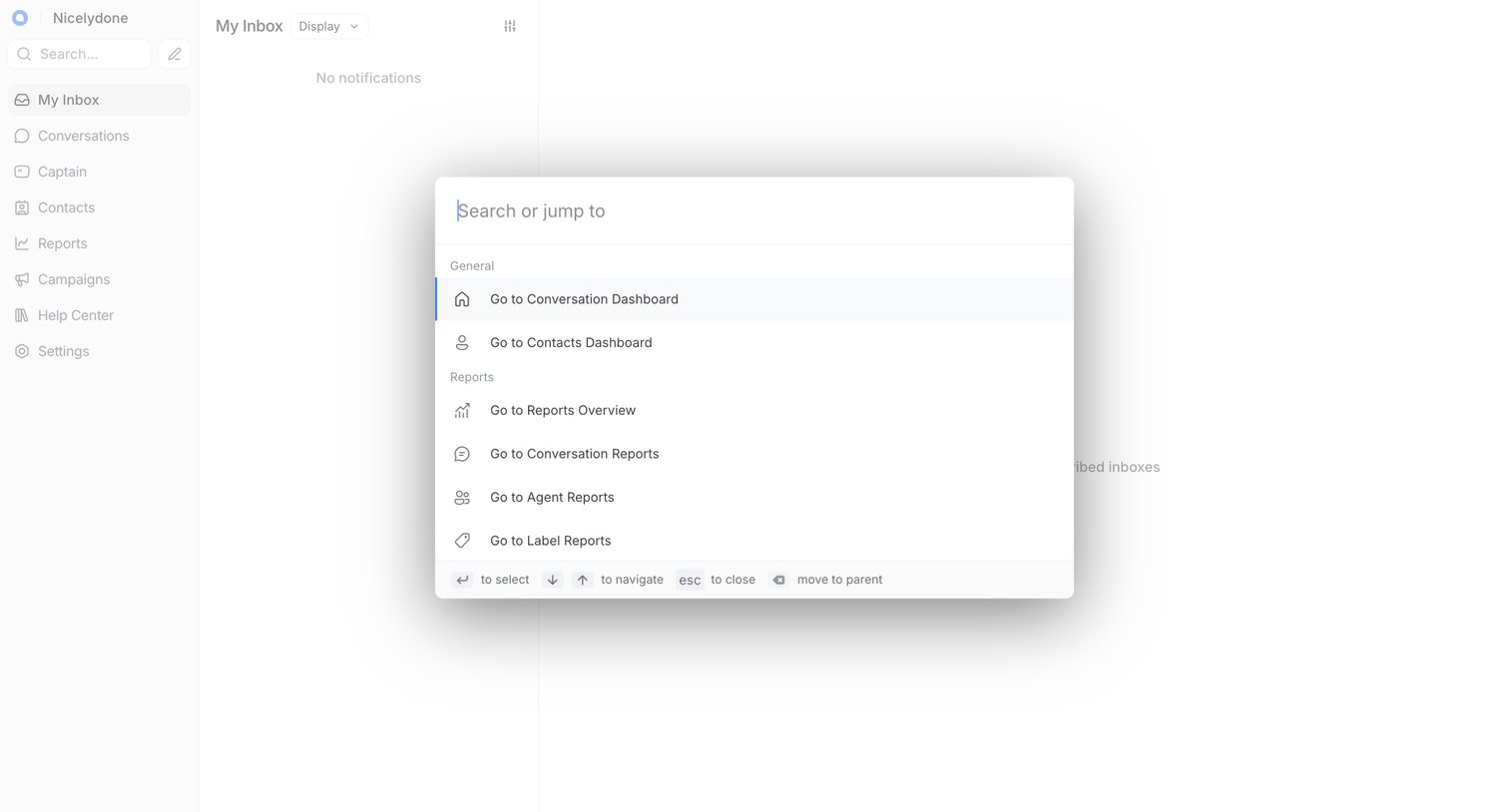Open Settings from the sidebar

(99, 351)
